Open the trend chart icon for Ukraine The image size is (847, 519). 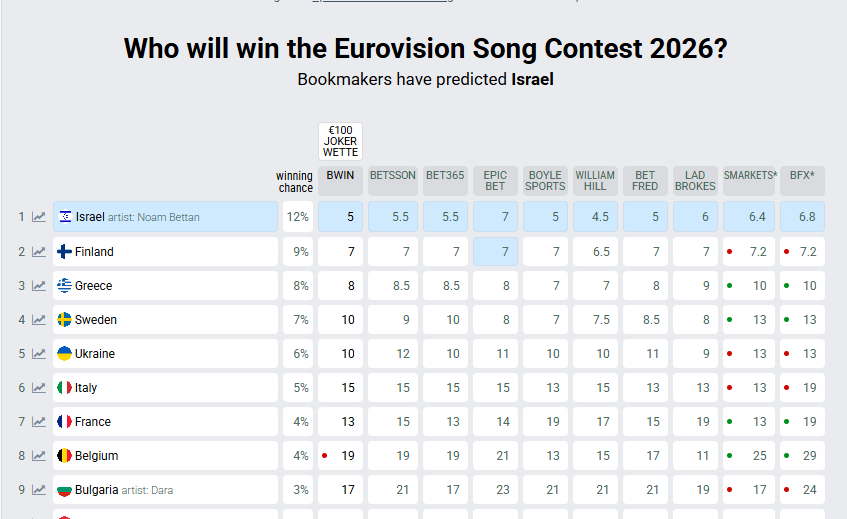39,353
